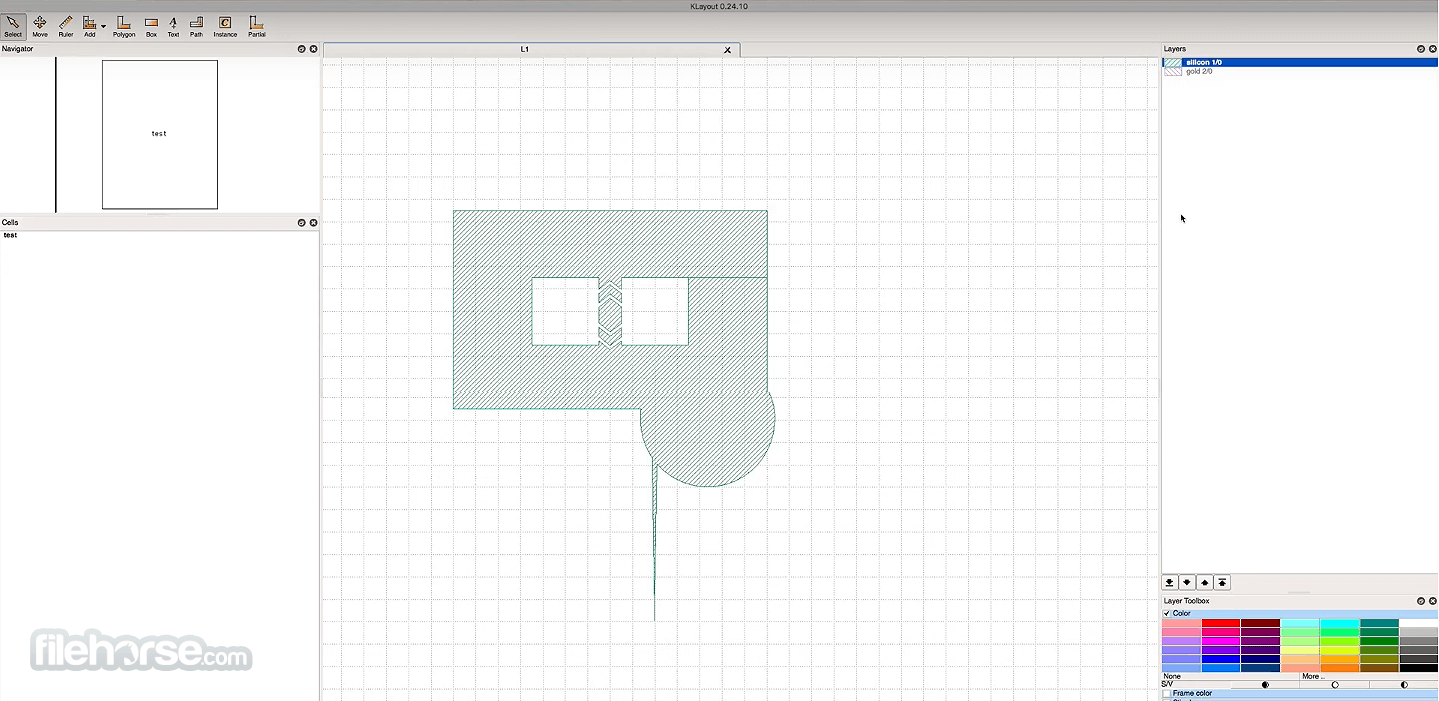This screenshot has height=701, width=1439.
Task: Undock the Layer Toolbox panel
Action: tap(1421, 601)
